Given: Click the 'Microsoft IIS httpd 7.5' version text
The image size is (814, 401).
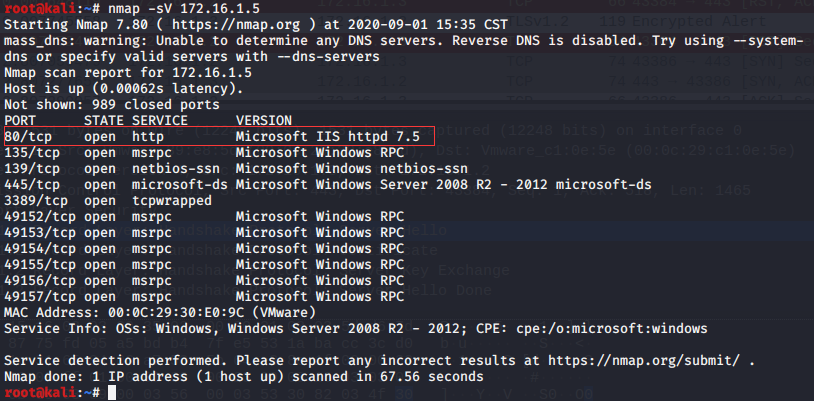Looking at the screenshot, I should pyautogui.click(x=335, y=135).
